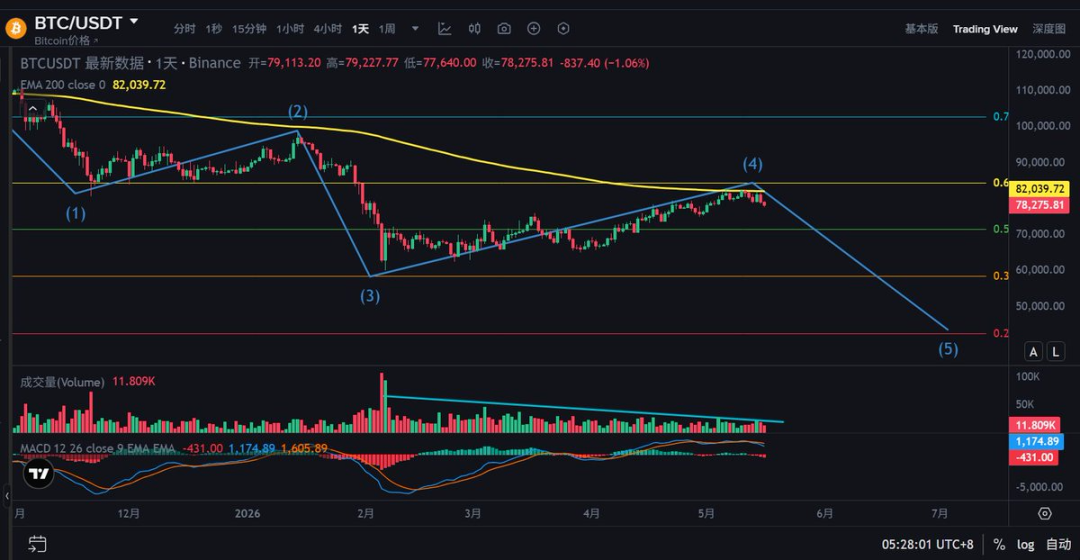The height and width of the screenshot is (560, 1080).
Task: Open more timeframes dropdown arrow
Action: (x=415, y=29)
